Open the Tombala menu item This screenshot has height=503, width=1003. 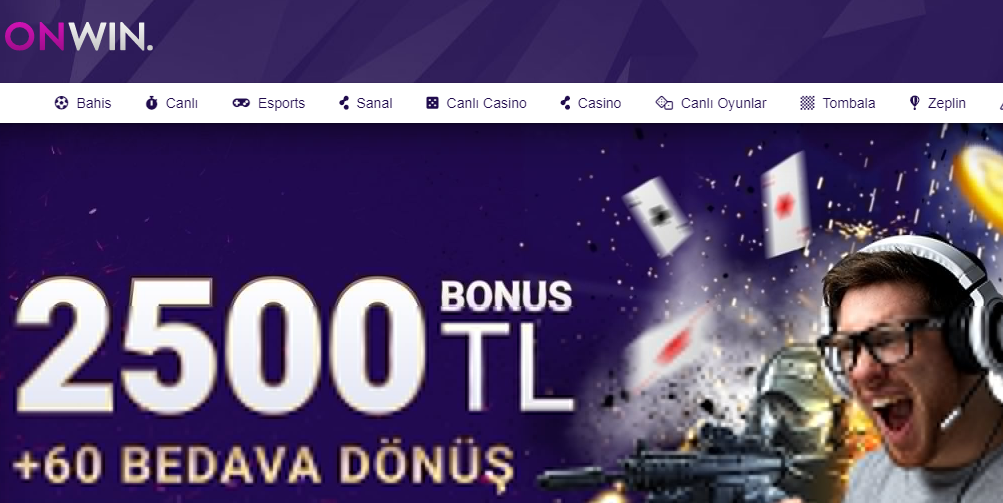[x=849, y=103]
